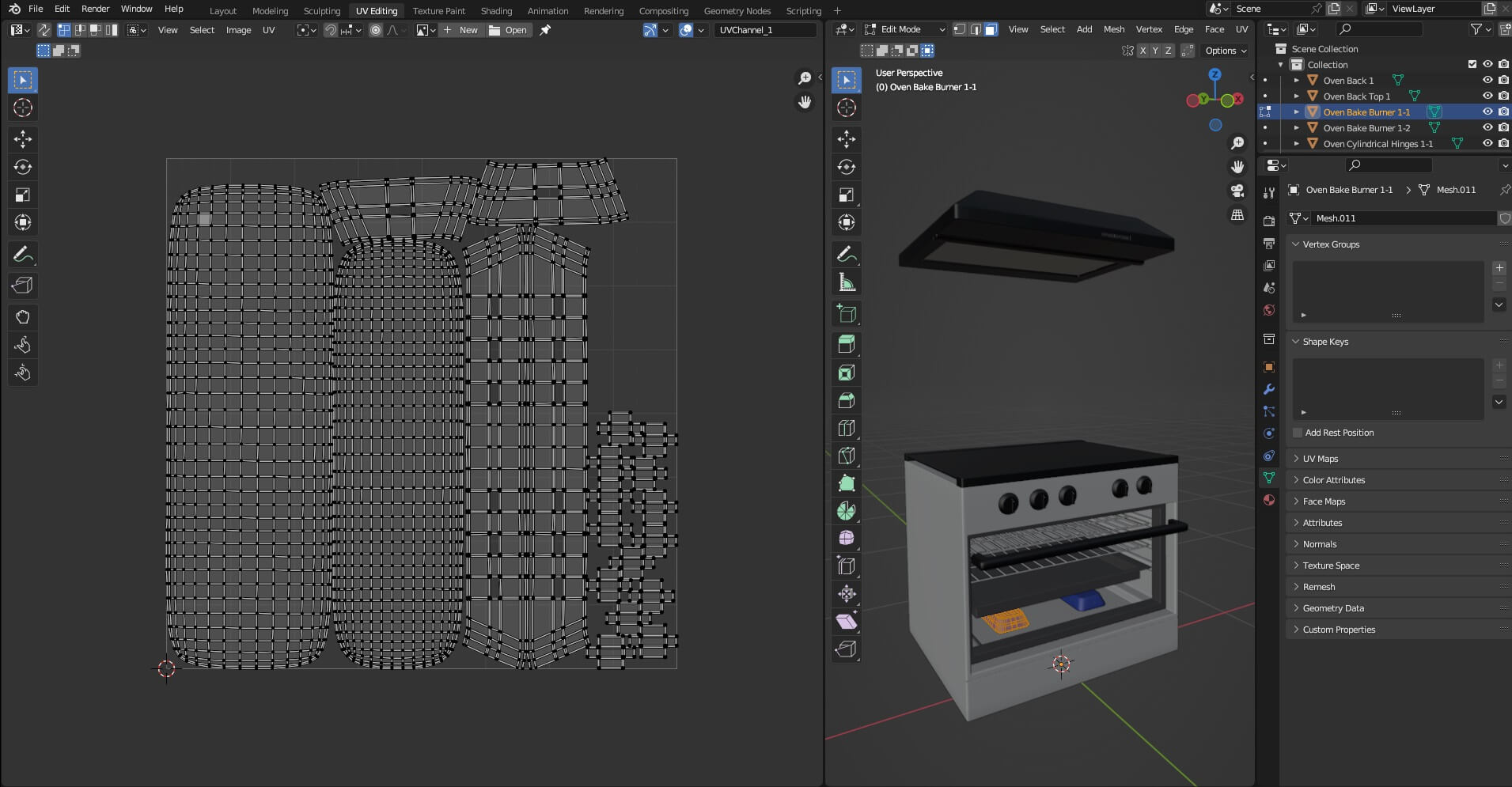1512x787 pixels.
Task: Choose the Edge Slide tool
Action: coord(847,566)
